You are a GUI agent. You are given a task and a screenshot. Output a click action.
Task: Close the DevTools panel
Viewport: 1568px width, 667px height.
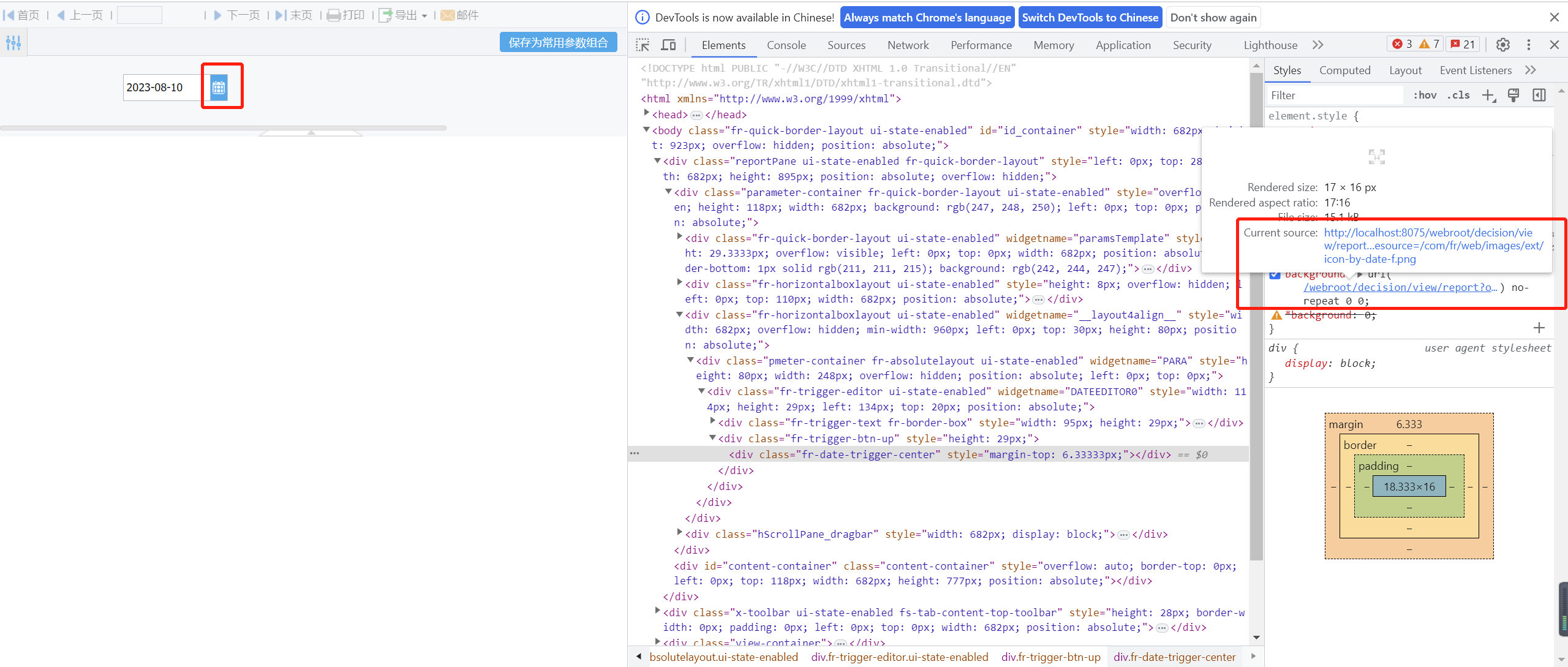point(1555,45)
